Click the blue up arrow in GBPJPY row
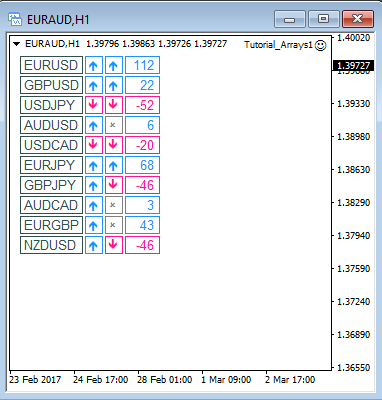 (94, 185)
